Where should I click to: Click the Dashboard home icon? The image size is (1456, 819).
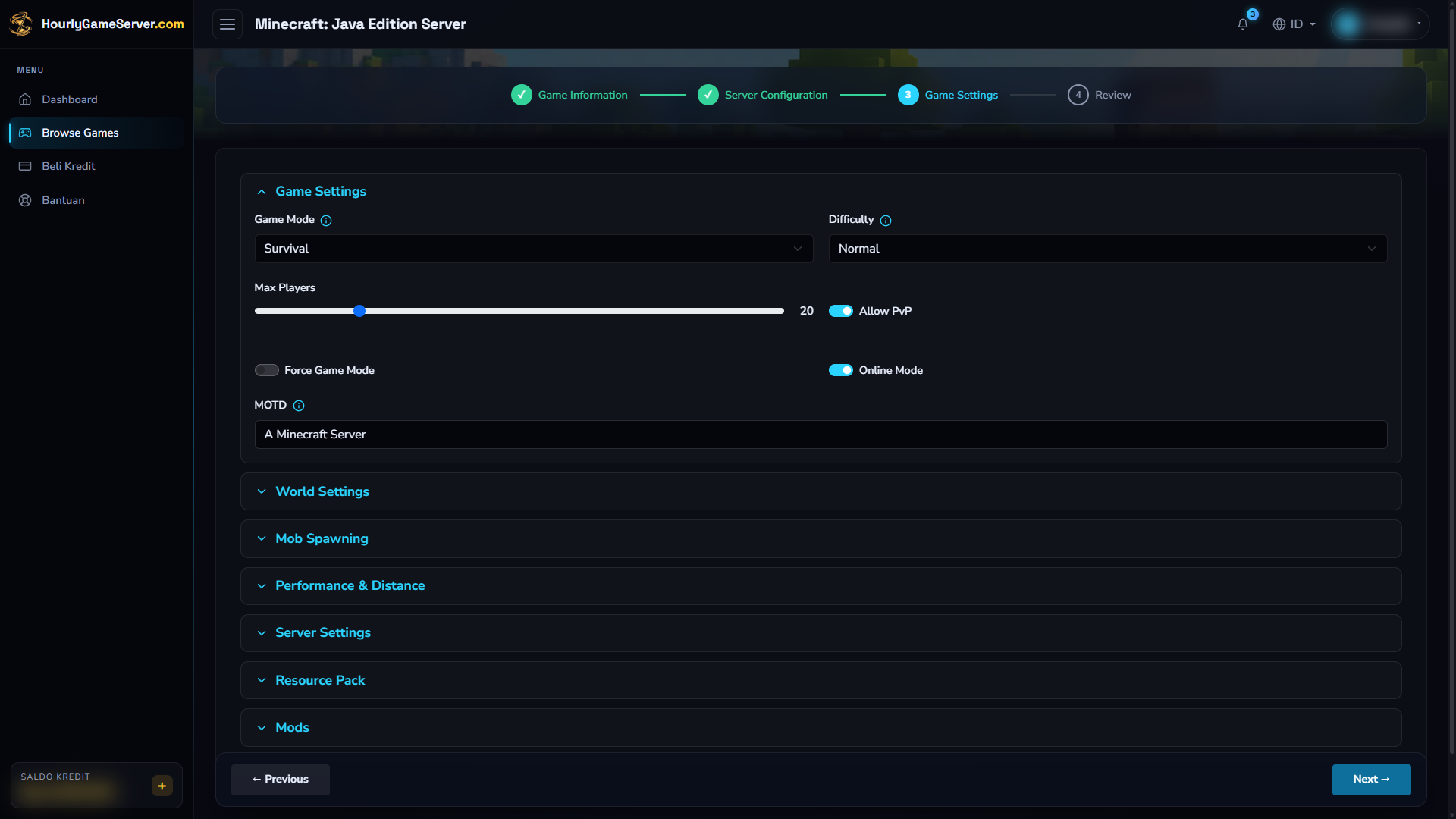25,99
